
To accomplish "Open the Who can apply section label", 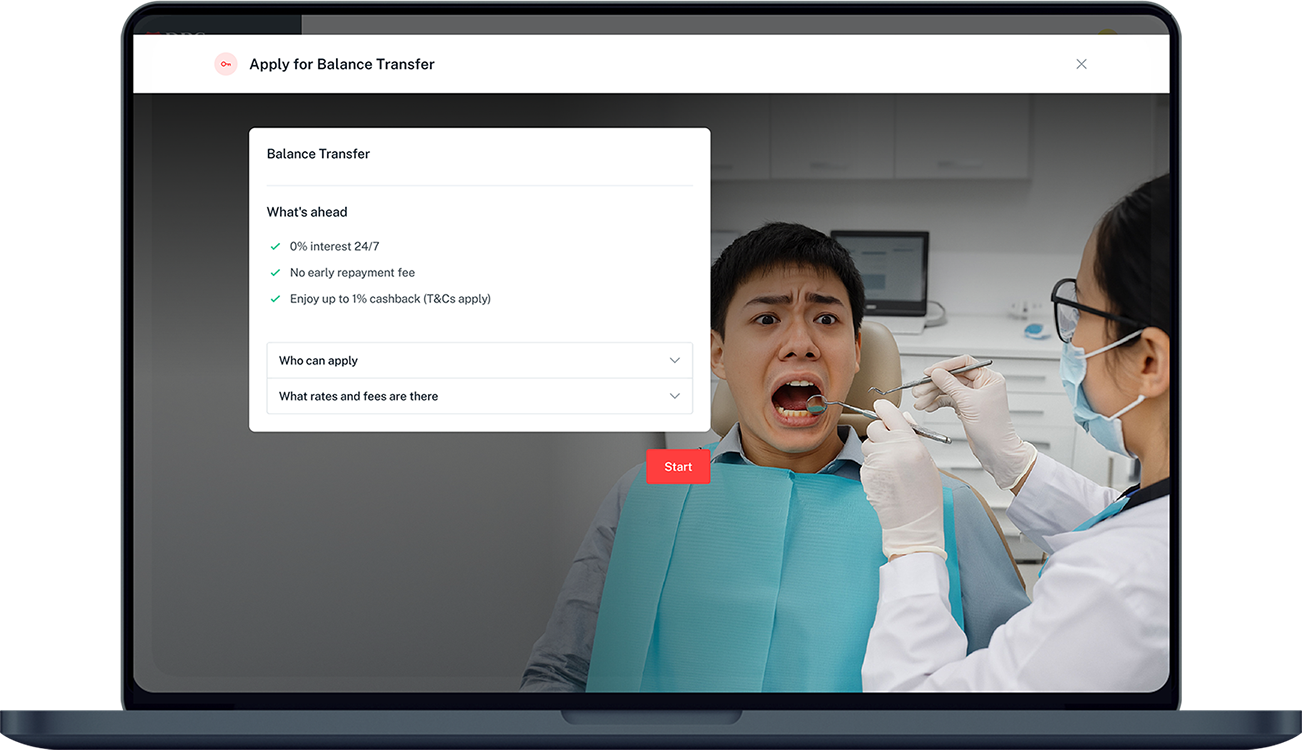I will click(318, 361).
